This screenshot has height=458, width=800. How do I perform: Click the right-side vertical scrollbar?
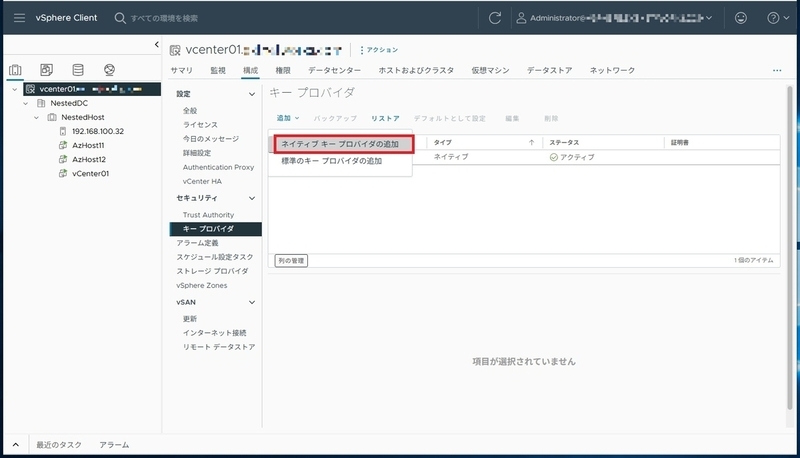tap(790, 247)
